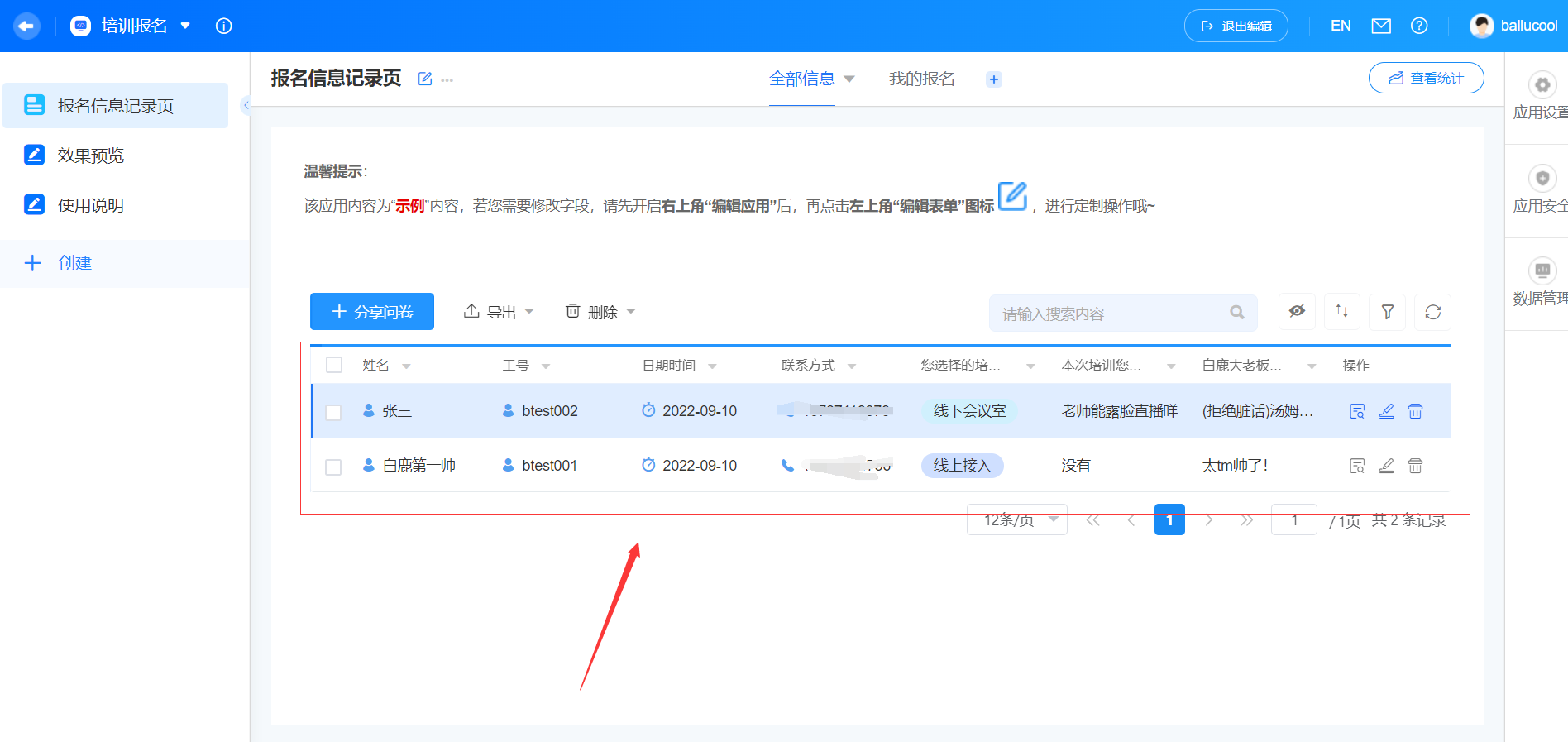Add a new view tab with plus icon
Viewport: 1568px width, 742px height.
[994, 79]
